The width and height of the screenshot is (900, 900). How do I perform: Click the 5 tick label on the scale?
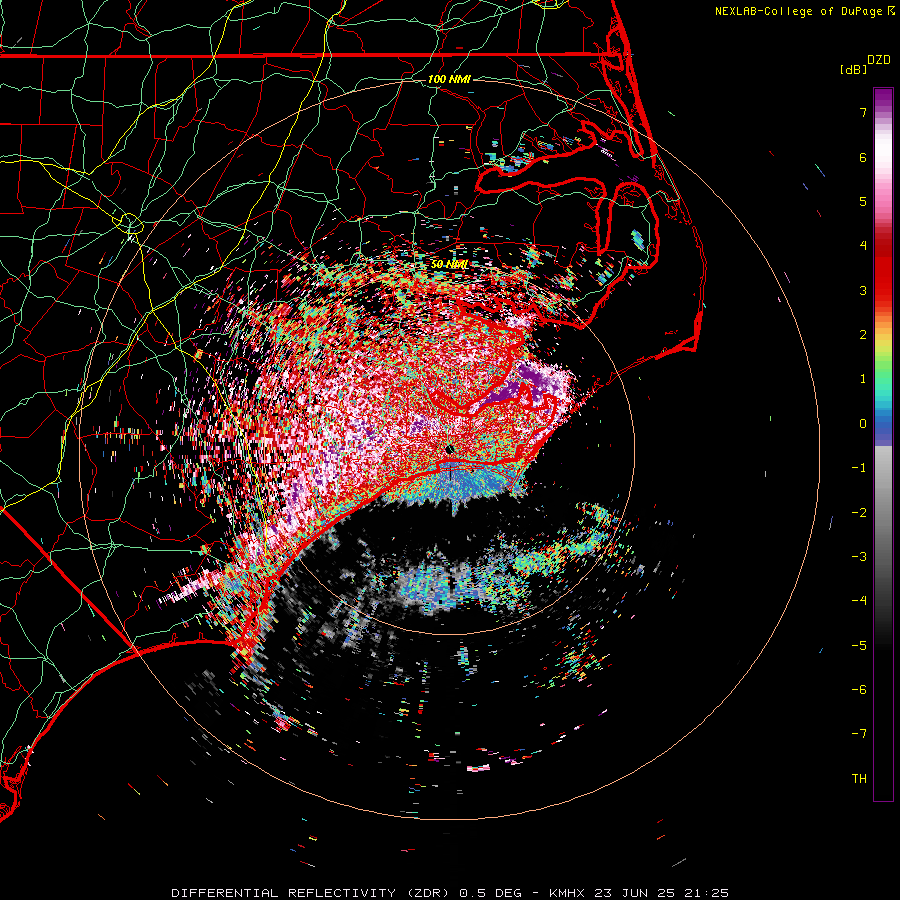863,201
